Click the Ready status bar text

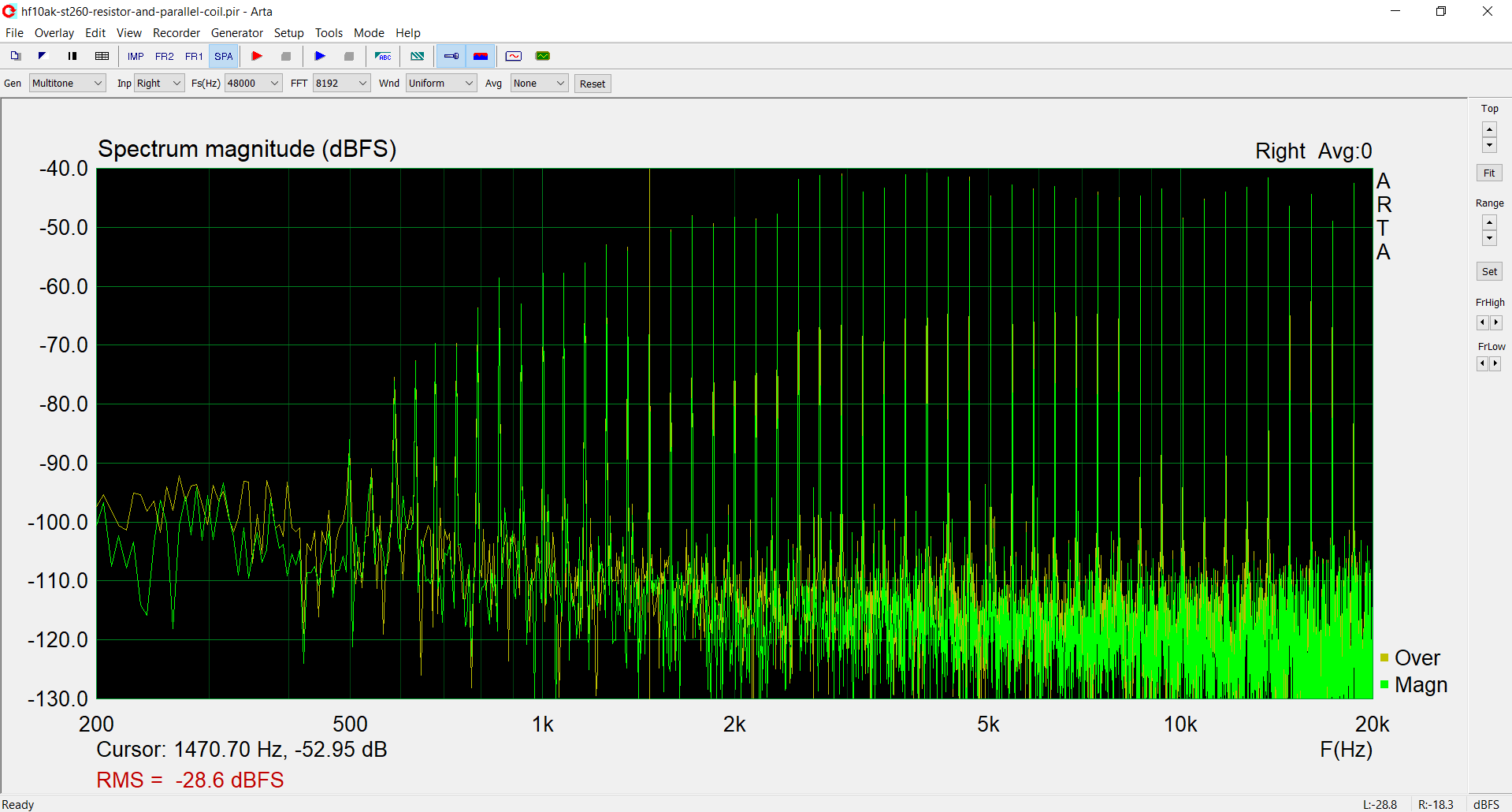coord(18,804)
